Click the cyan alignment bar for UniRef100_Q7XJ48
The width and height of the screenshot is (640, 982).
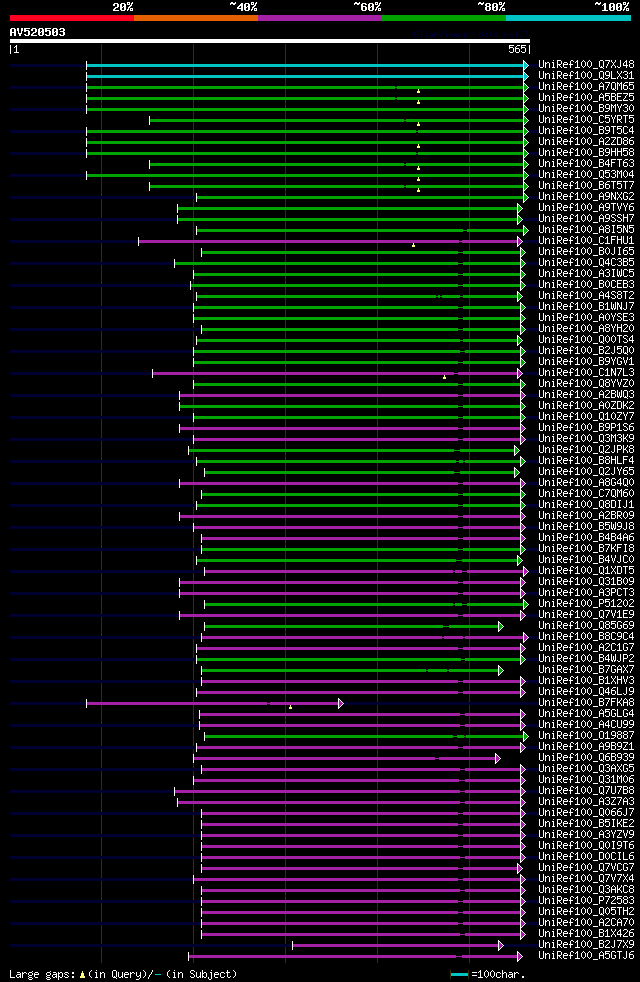[x=306, y=65]
